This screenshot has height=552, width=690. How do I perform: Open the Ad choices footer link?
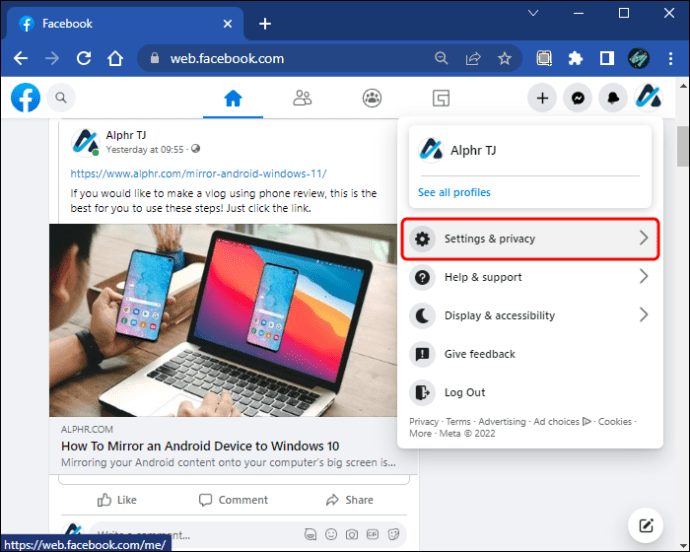coord(562,422)
